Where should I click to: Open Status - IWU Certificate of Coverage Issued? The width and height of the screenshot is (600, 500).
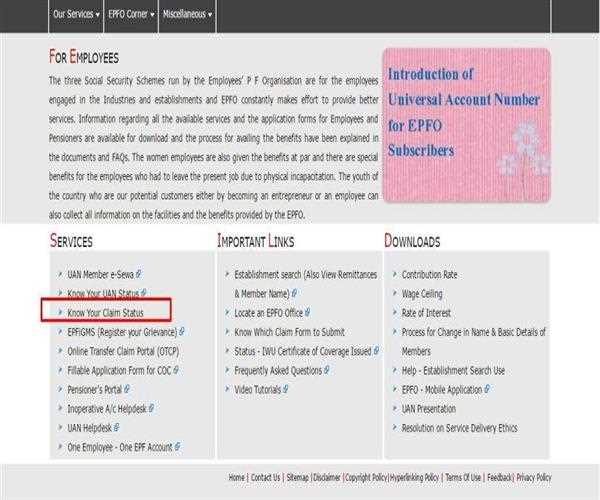click(x=303, y=351)
